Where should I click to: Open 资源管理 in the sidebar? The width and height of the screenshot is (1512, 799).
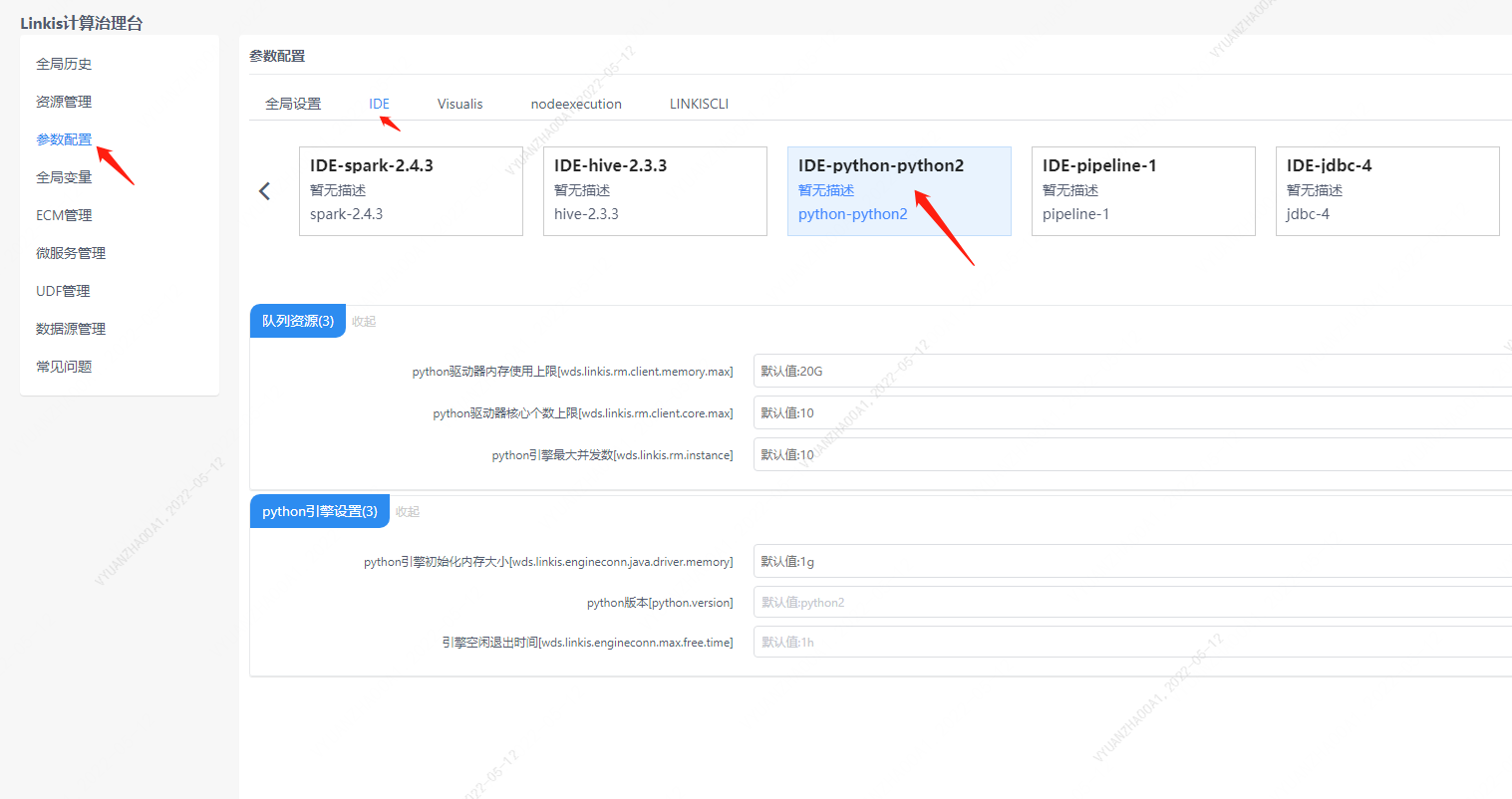pyautogui.click(x=64, y=101)
